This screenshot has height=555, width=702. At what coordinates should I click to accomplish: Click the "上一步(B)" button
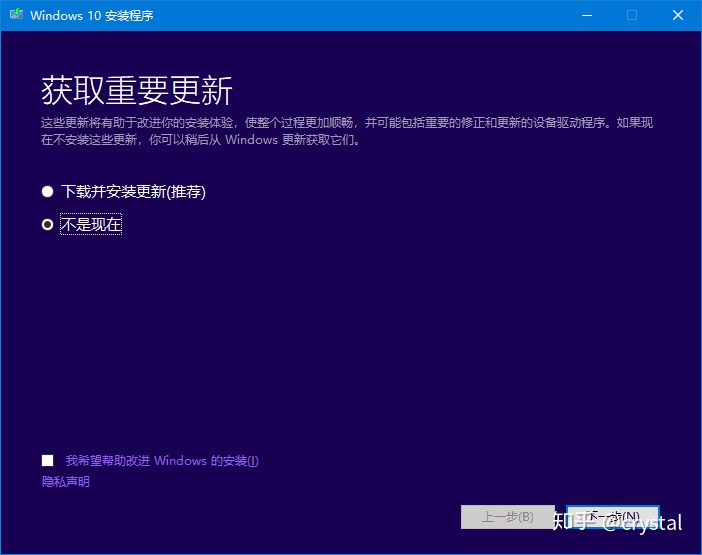tap(508, 517)
